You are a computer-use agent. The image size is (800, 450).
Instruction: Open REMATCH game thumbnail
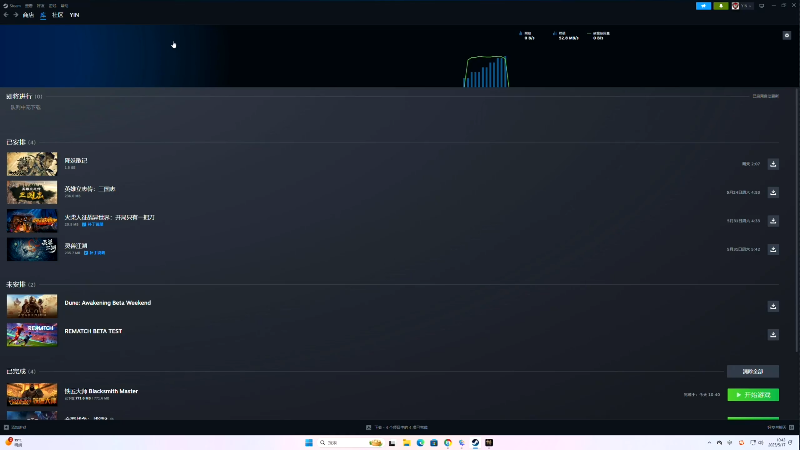tap(32, 334)
